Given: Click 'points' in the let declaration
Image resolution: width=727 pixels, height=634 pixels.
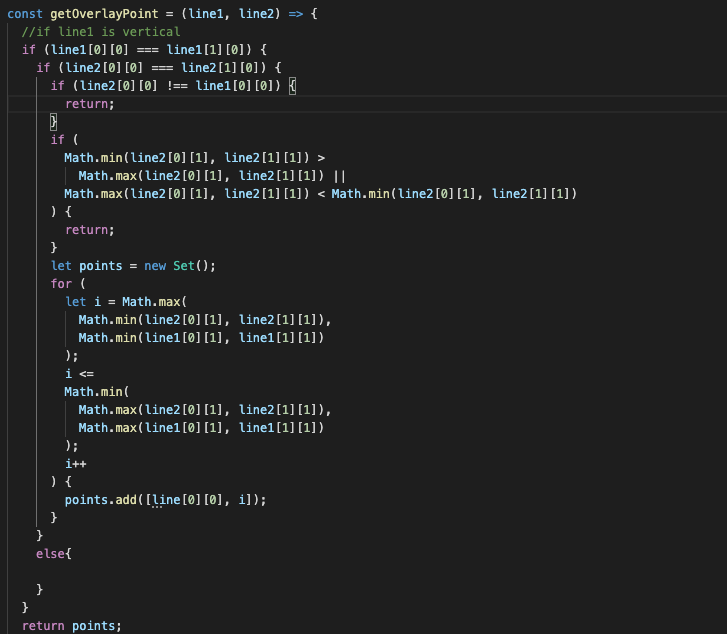Looking at the screenshot, I should pyautogui.click(x=101, y=266).
